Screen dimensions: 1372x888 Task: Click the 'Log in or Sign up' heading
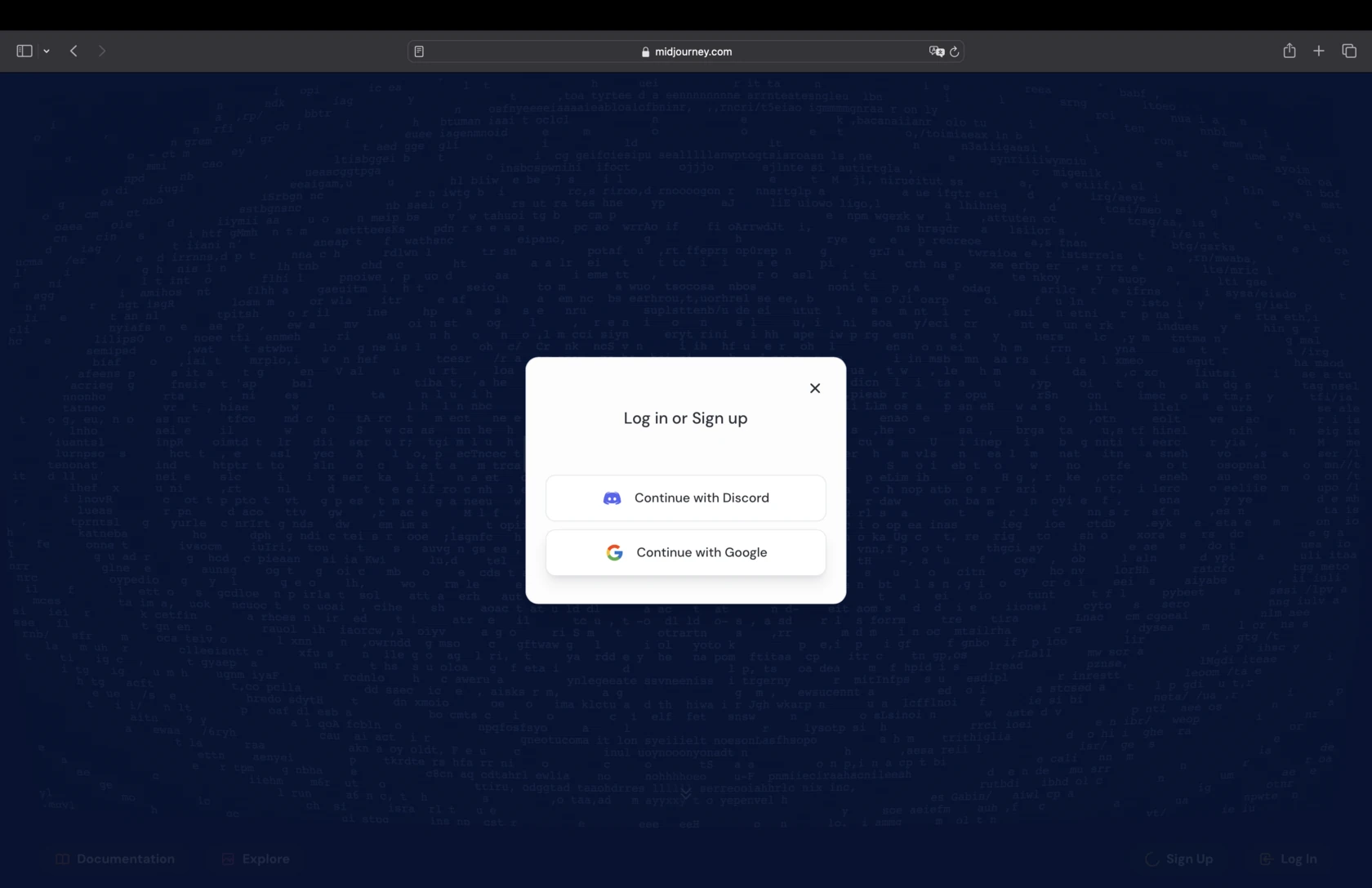685,418
